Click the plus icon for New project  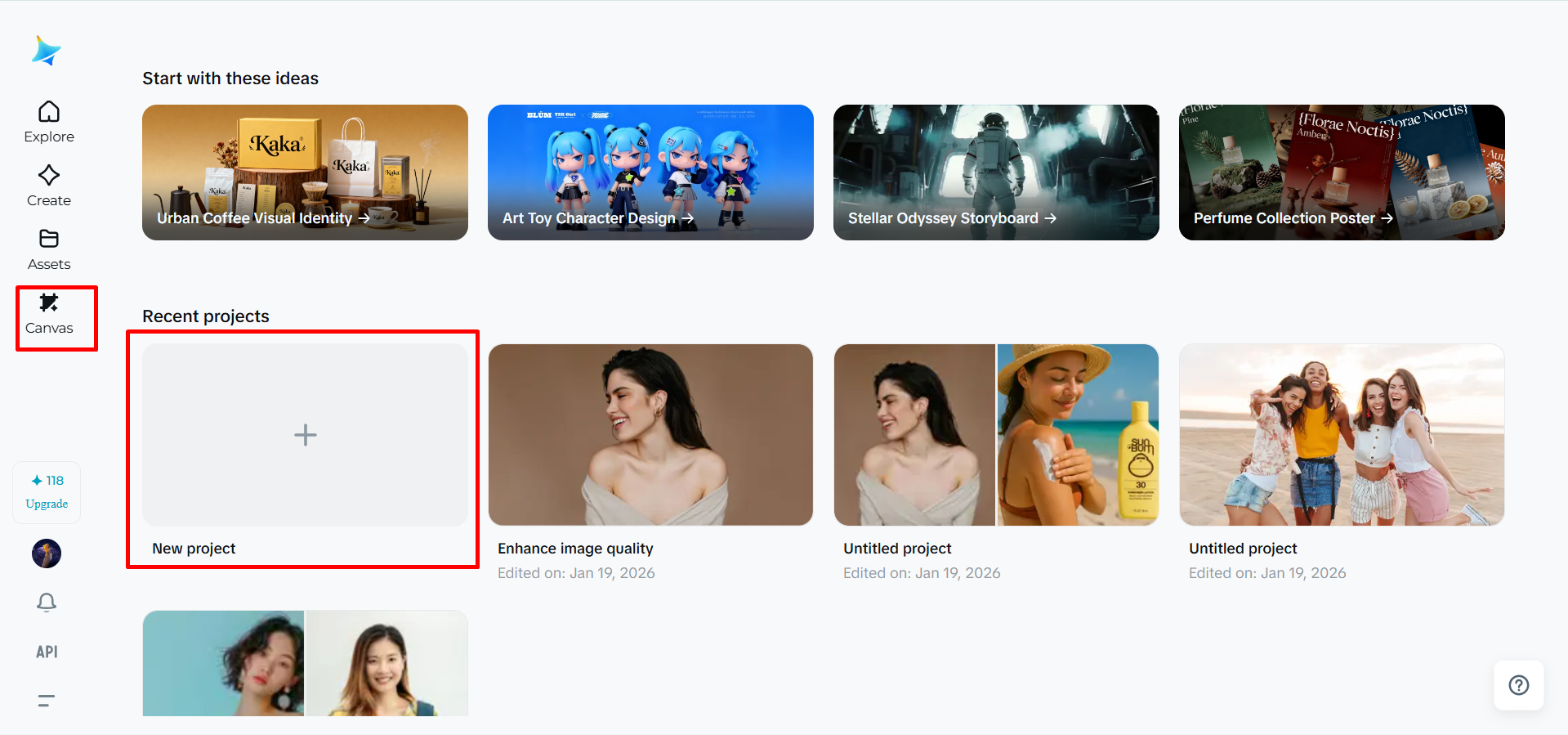pos(306,435)
